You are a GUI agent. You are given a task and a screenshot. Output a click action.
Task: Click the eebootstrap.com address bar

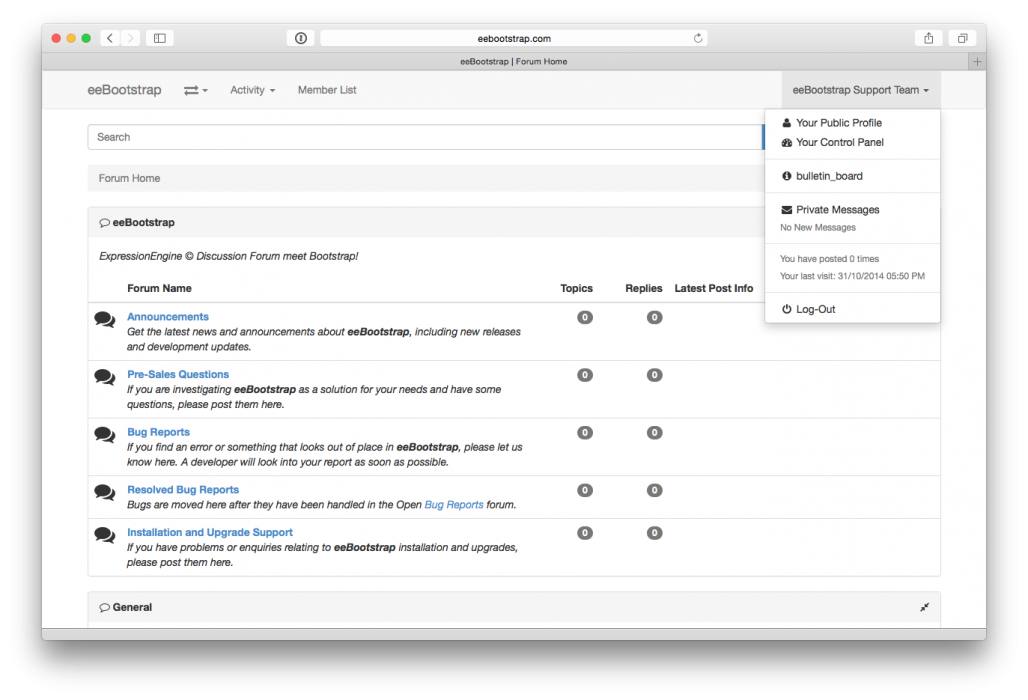pyautogui.click(x=513, y=38)
